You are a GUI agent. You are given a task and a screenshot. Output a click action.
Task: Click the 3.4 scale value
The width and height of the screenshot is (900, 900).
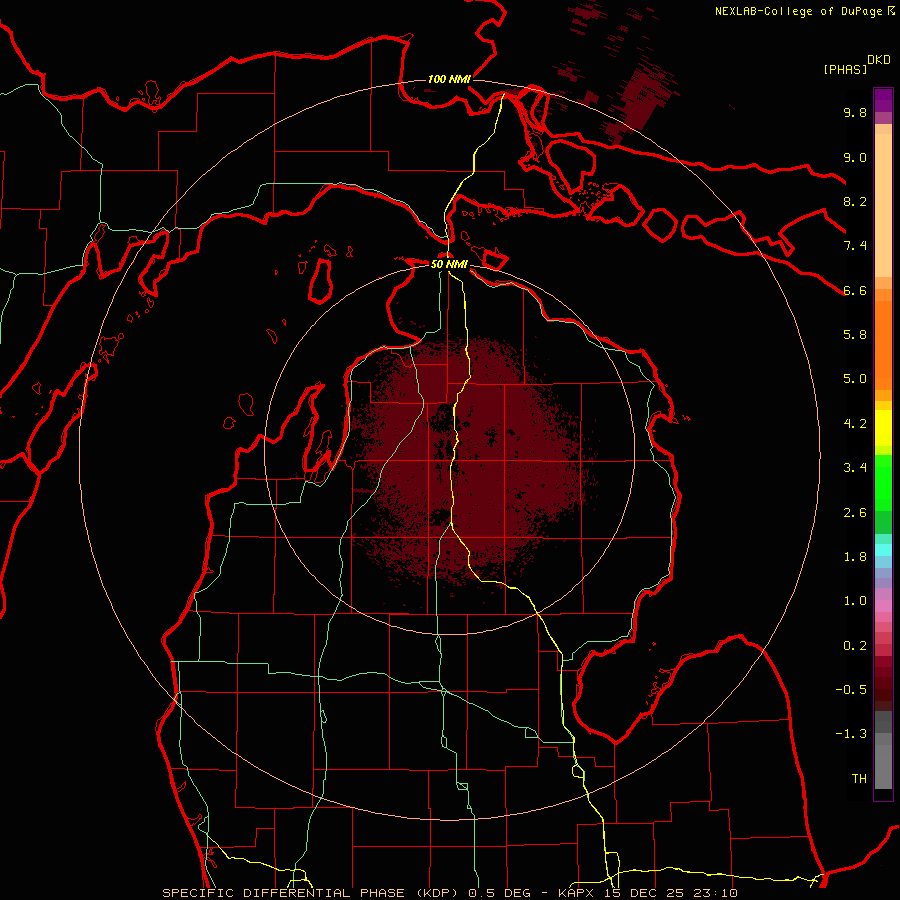[855, 467]
